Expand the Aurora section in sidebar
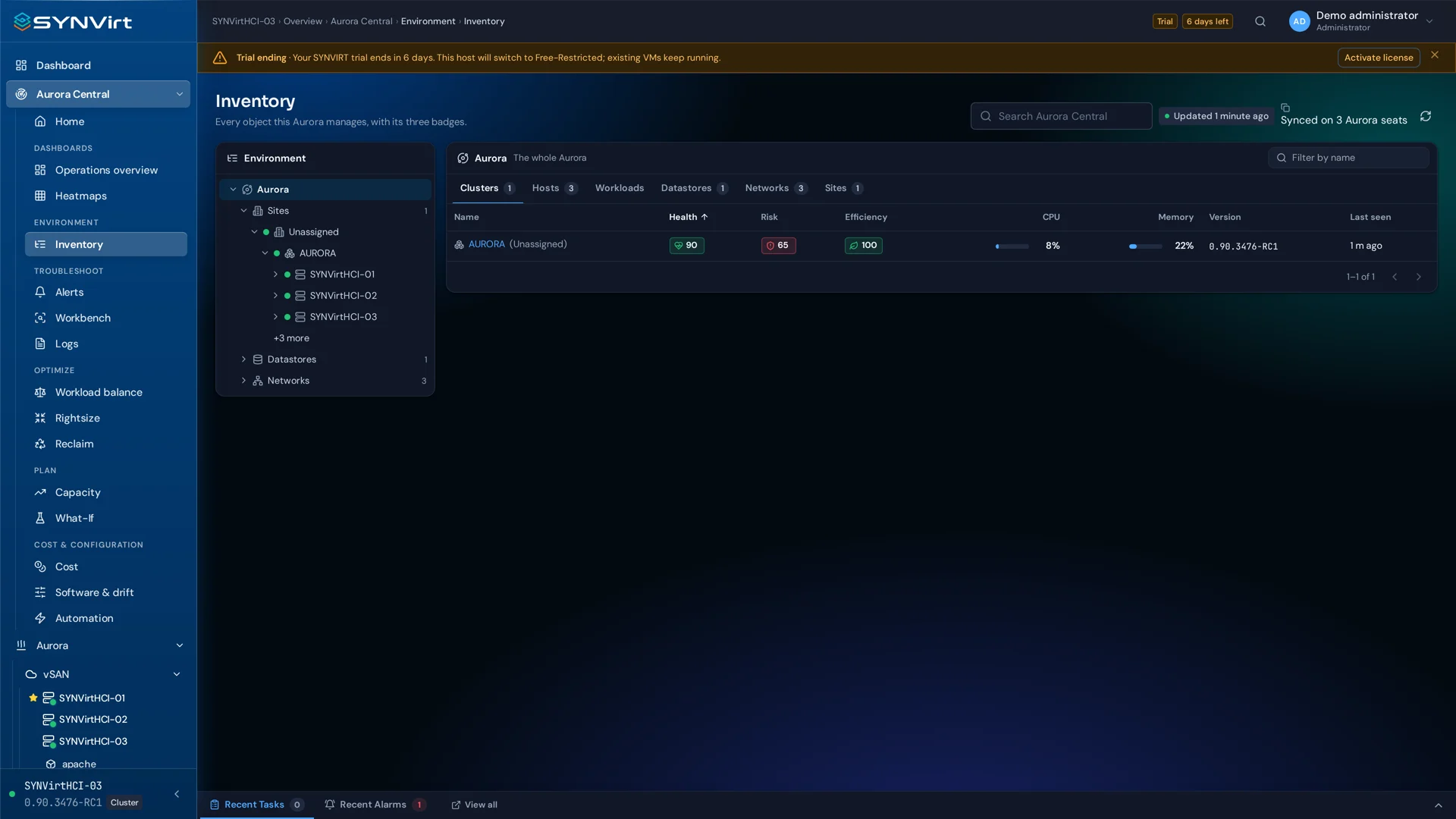The image size is (1456, 819). (180, 645)
